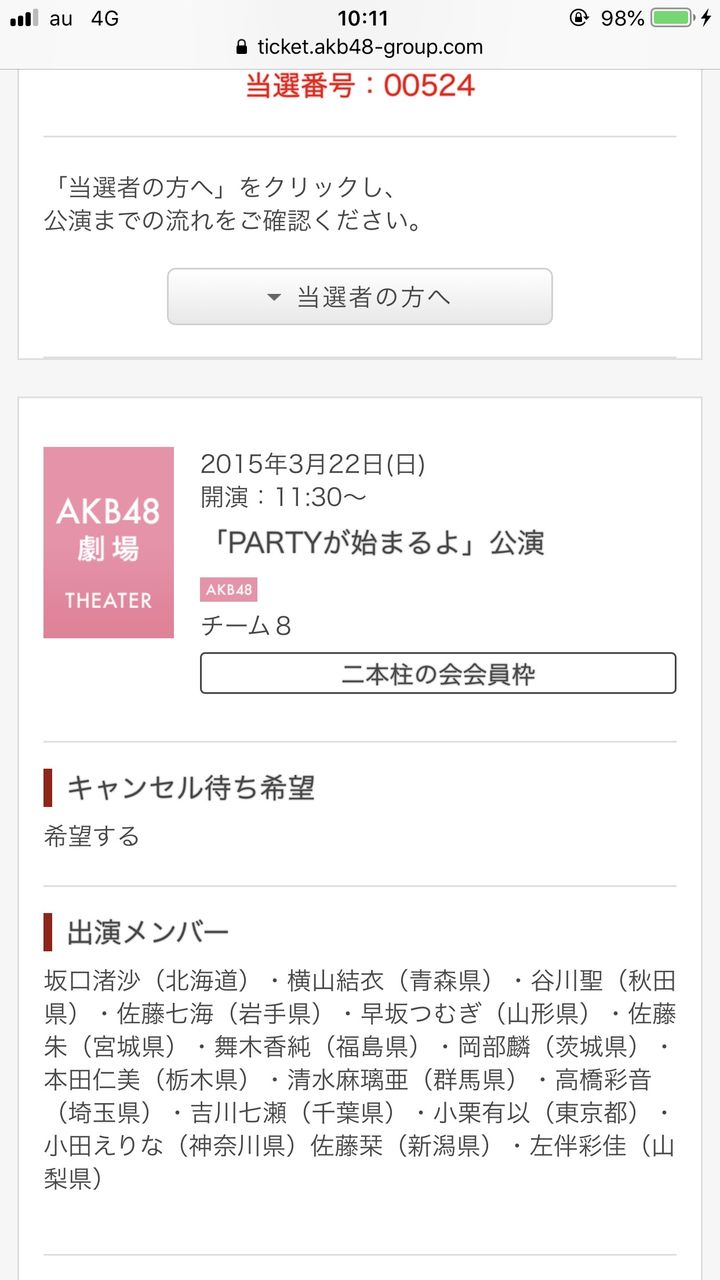Select the 出演メンバー section heading
Screen dimensions: 720x1280
[148, 933]
